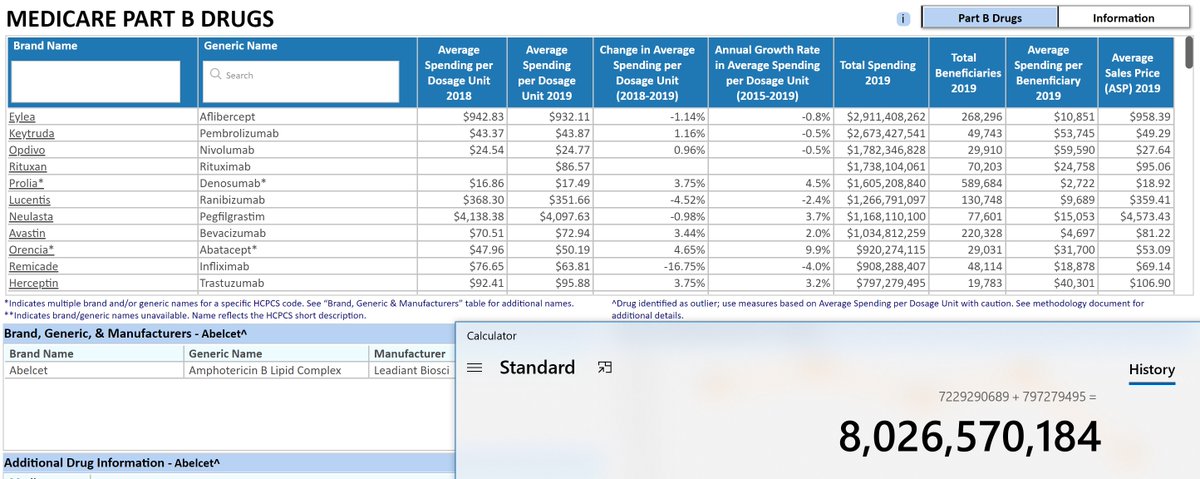Image resolution: width=1200 pixels, height=479 pixels.
Task: Select the Part B Drugs tab
Action: 989,18
